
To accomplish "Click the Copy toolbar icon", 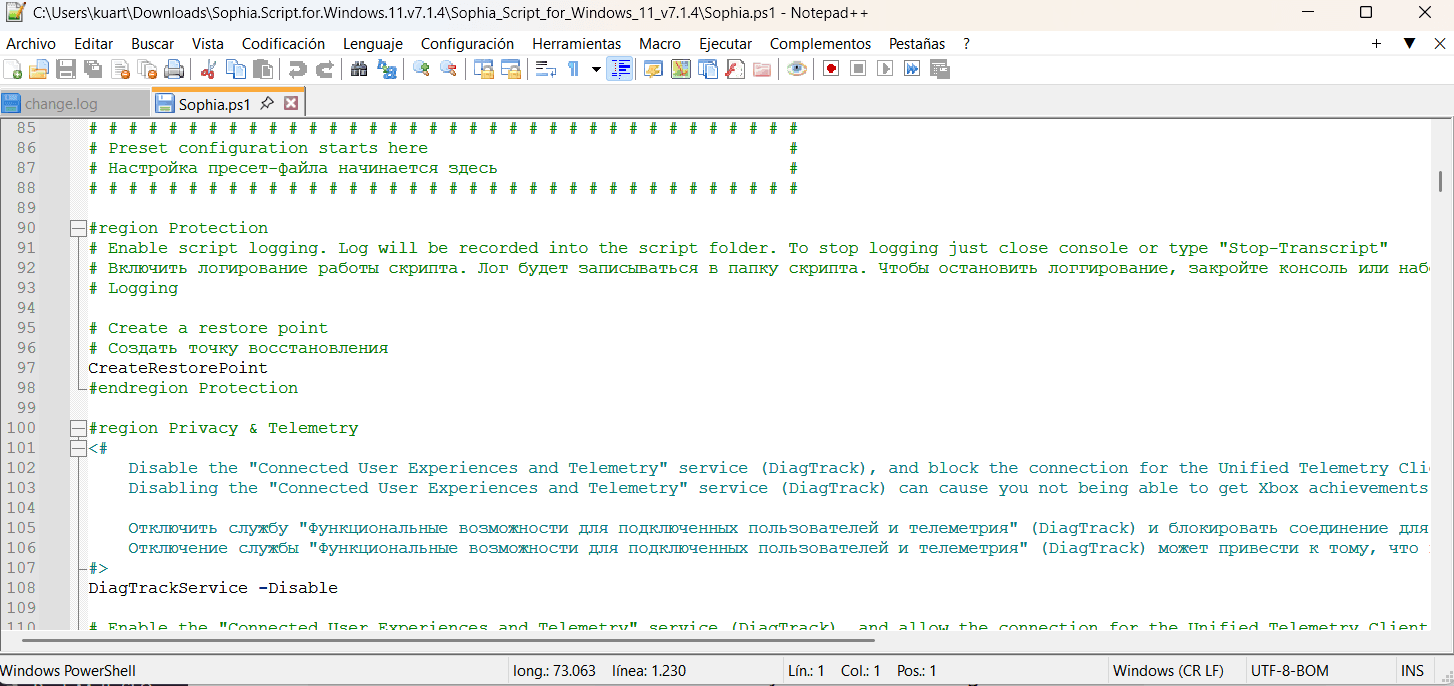I will 236,69.
